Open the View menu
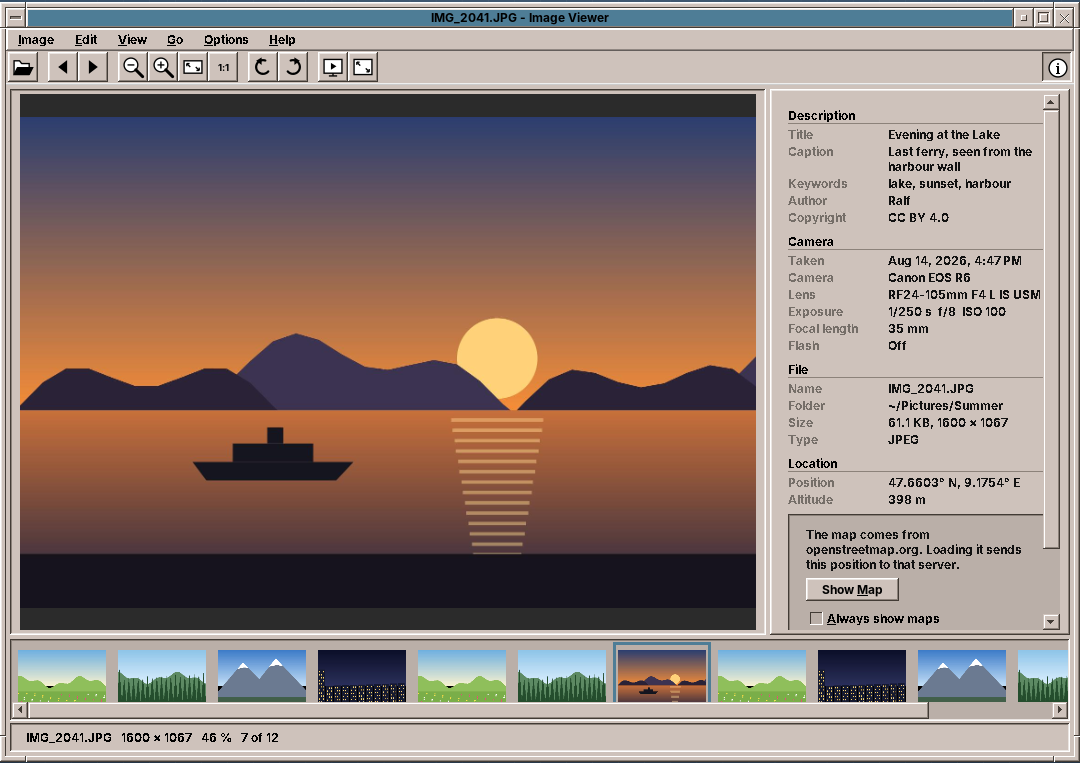 [132, 40]
